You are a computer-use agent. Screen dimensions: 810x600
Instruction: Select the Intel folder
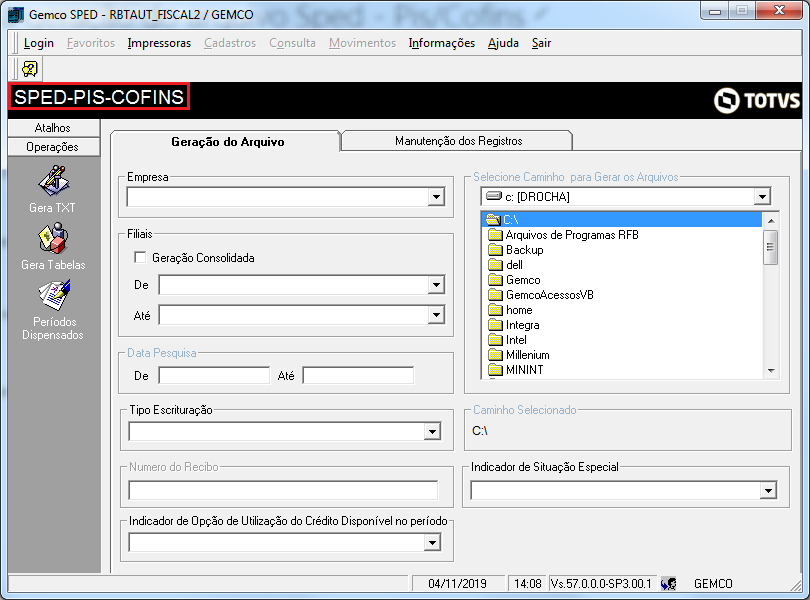tap(508, 340)
